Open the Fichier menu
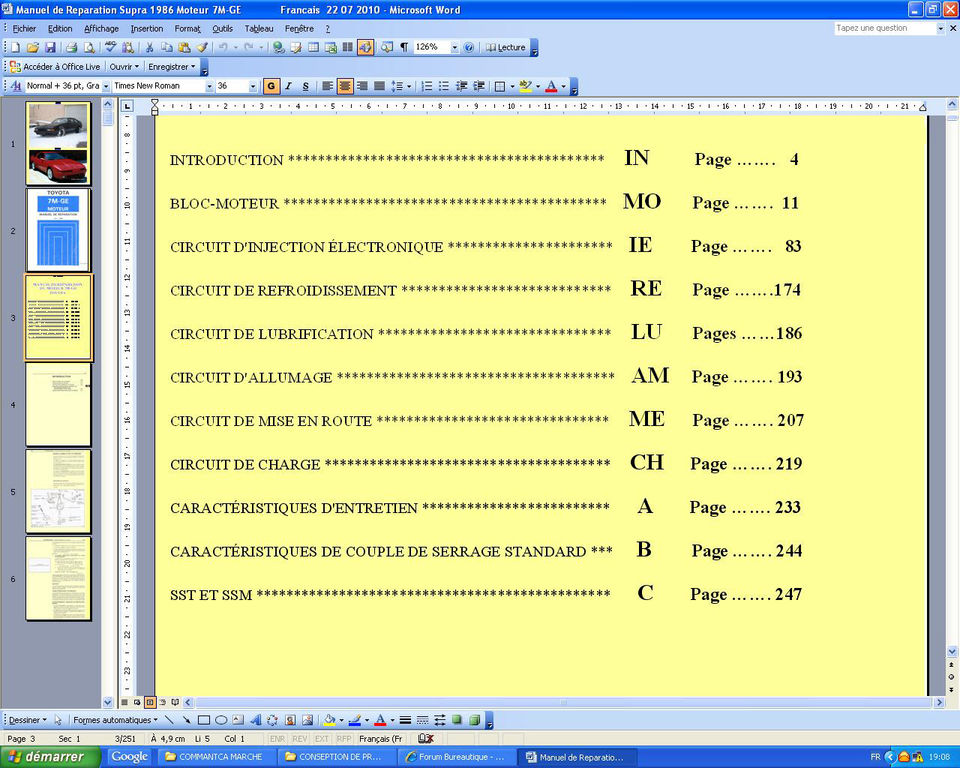Image resolution: width=960 pixels, height=768 pixels. [24, 28]
